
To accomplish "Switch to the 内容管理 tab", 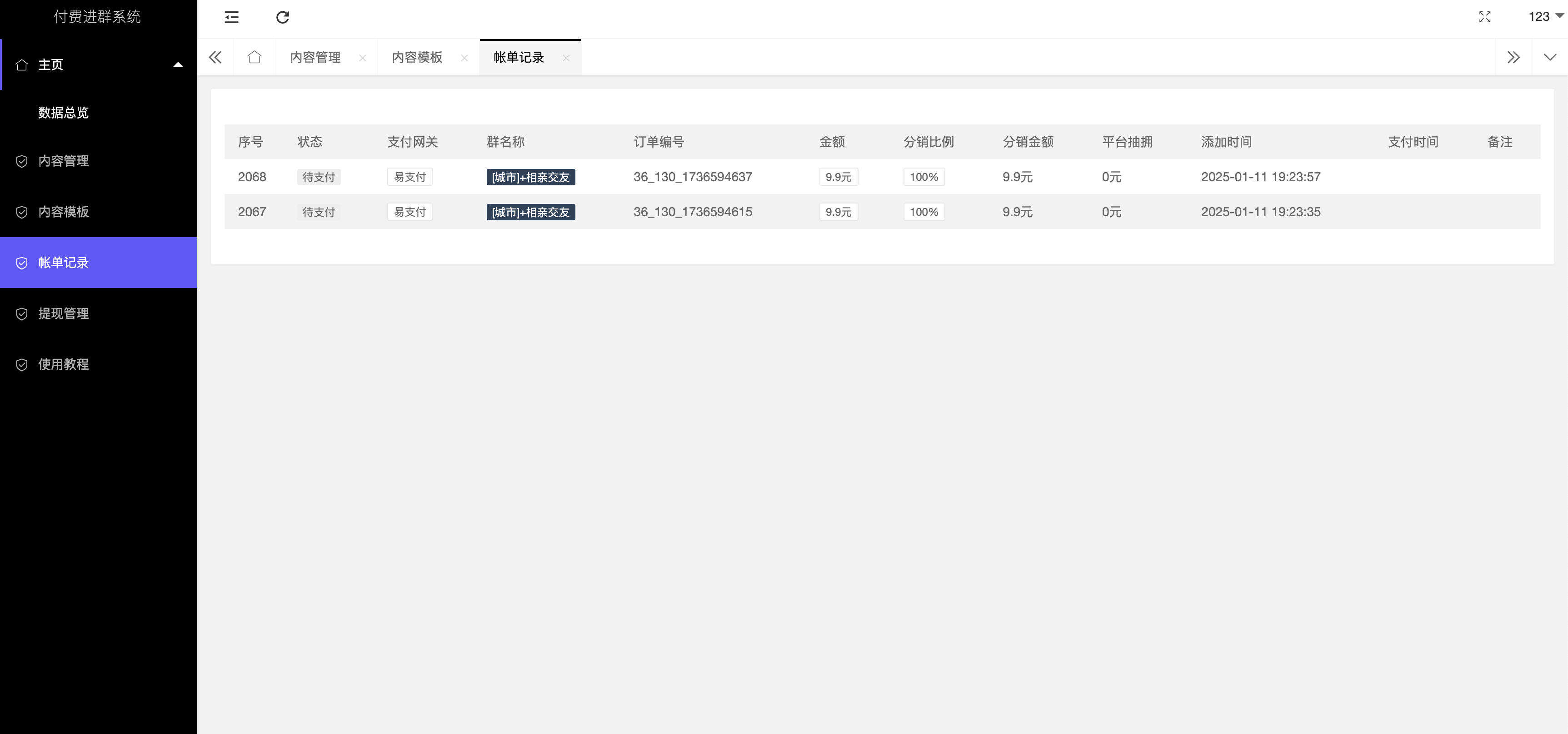I will click(x=315, y=57).
